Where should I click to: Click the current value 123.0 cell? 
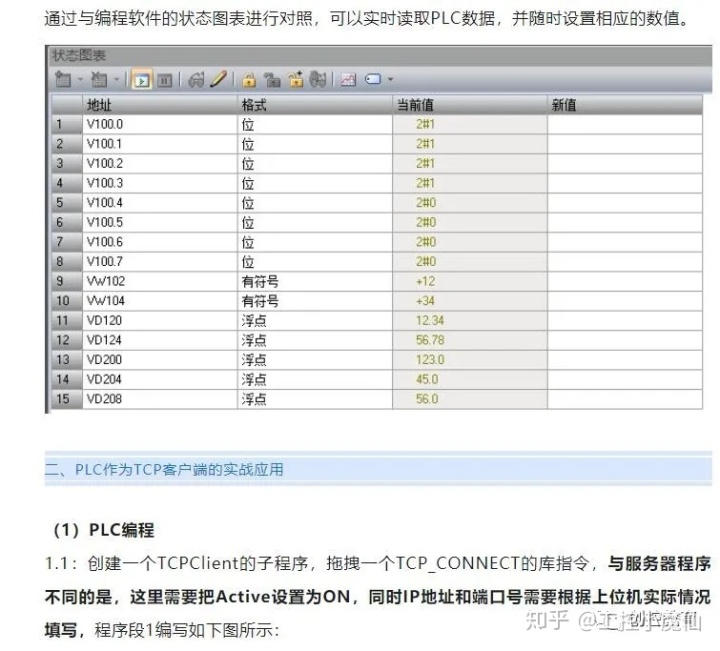(x=470, y=360)
